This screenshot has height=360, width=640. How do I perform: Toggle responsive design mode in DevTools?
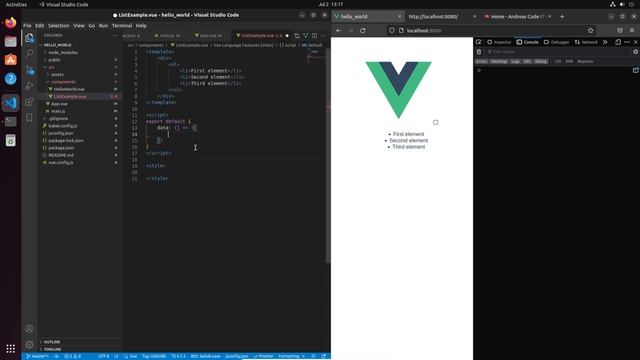click(618, 42)
